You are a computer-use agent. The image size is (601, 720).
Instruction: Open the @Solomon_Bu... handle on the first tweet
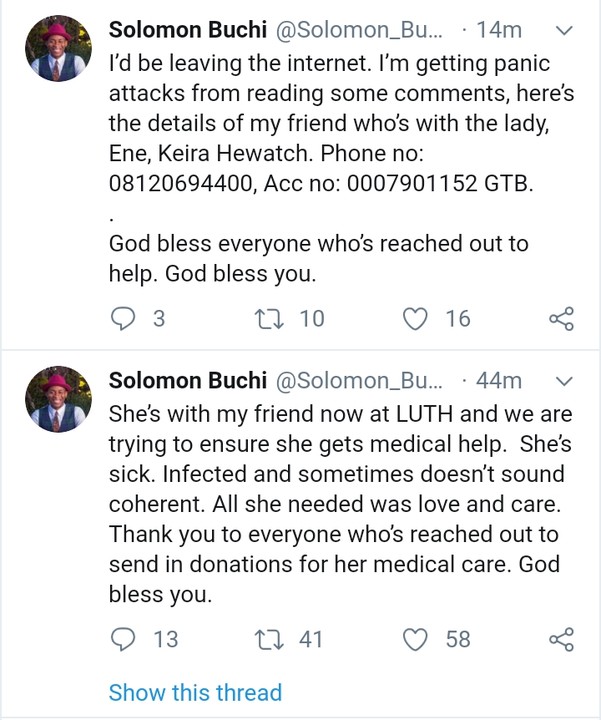(x=357, y=31)
